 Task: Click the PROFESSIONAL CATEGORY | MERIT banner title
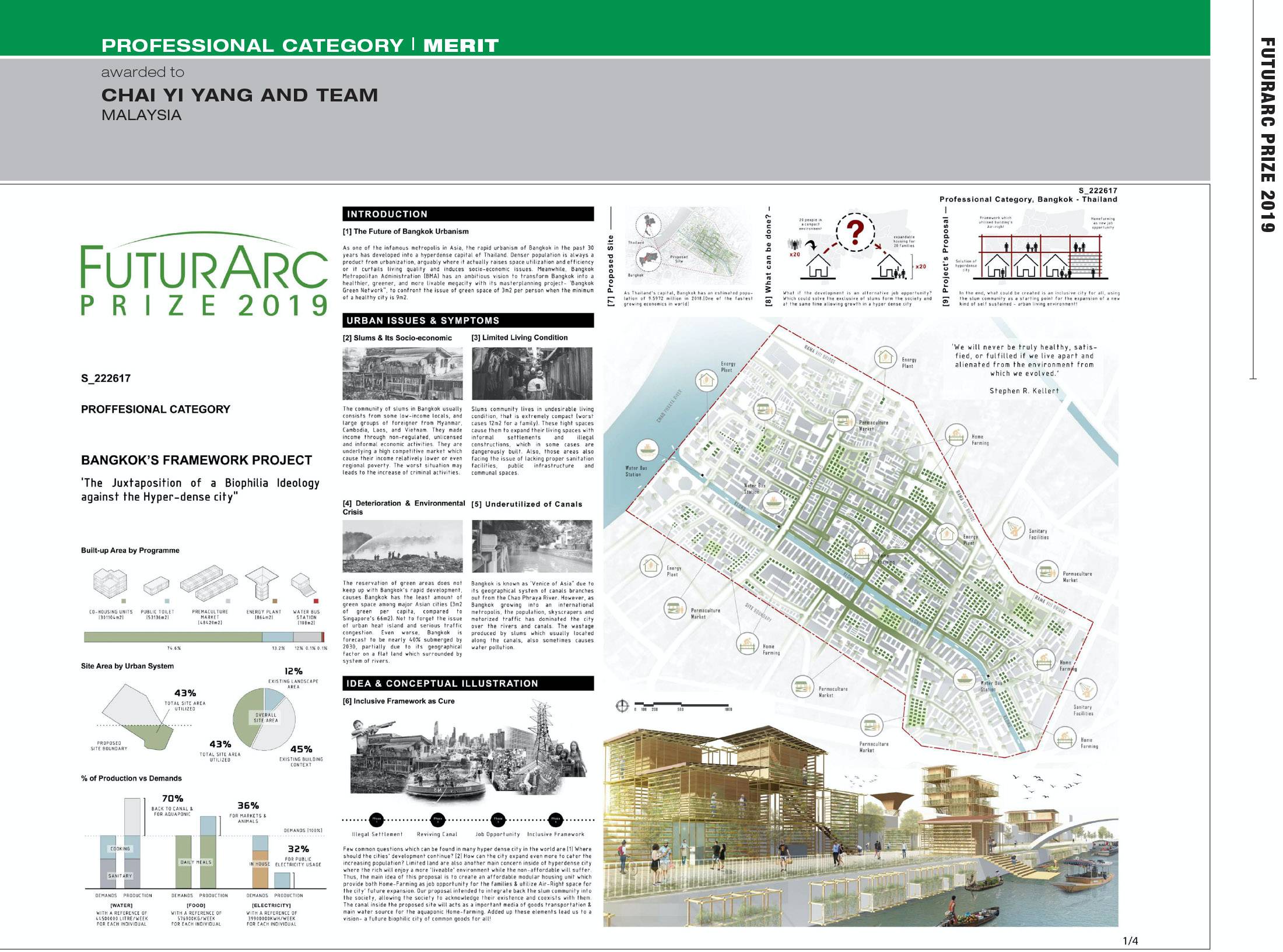(300, 45)
